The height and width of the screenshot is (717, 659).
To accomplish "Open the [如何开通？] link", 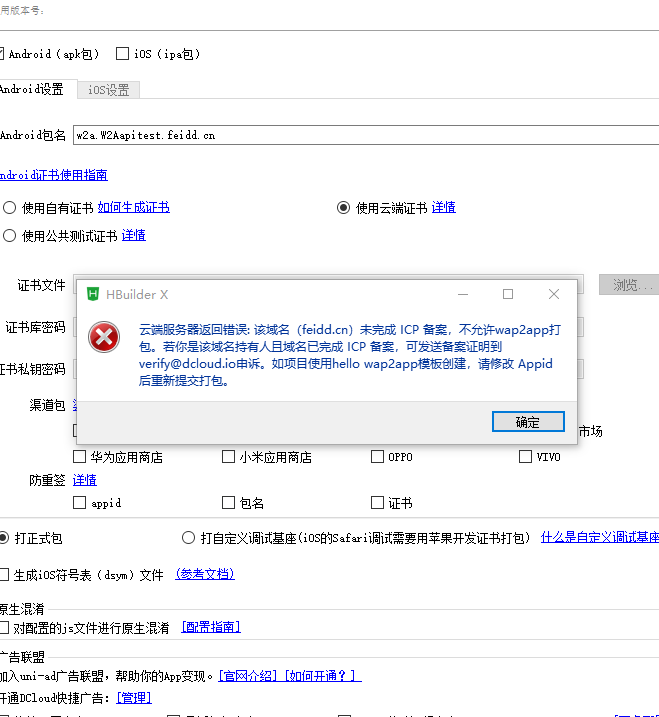I will point(323,676).
